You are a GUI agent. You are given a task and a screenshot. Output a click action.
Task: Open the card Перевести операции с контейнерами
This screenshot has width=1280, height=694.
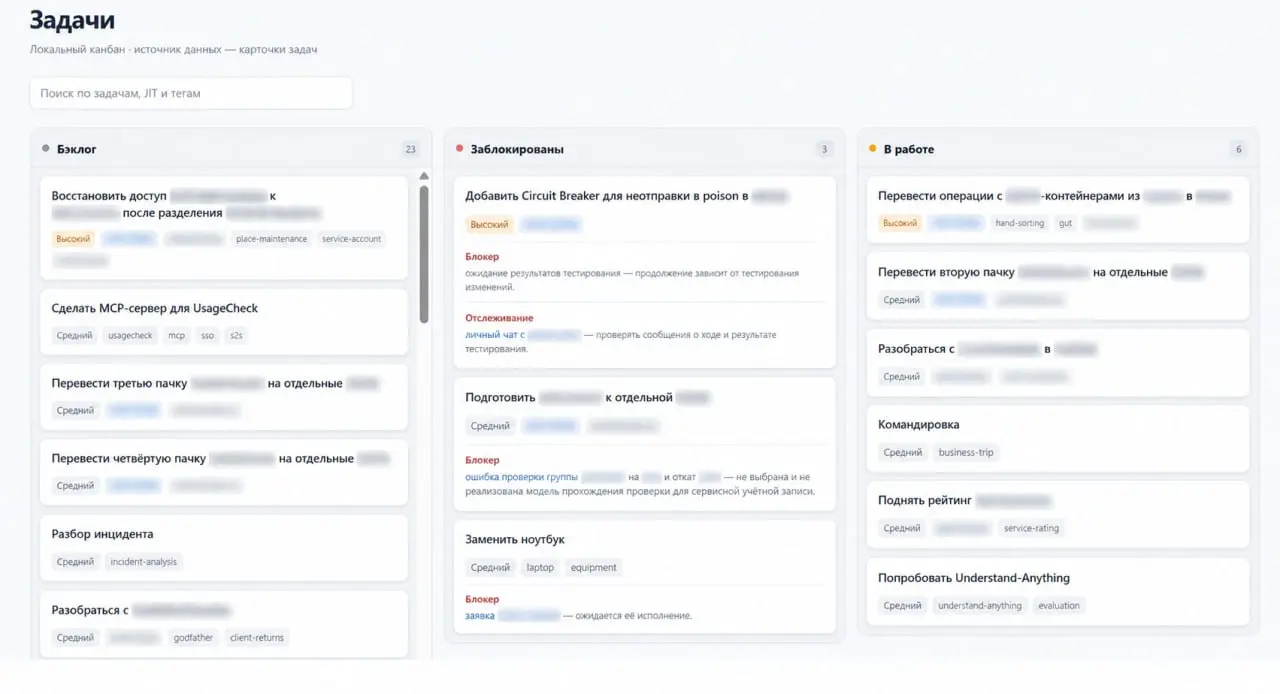[1058, 209]
